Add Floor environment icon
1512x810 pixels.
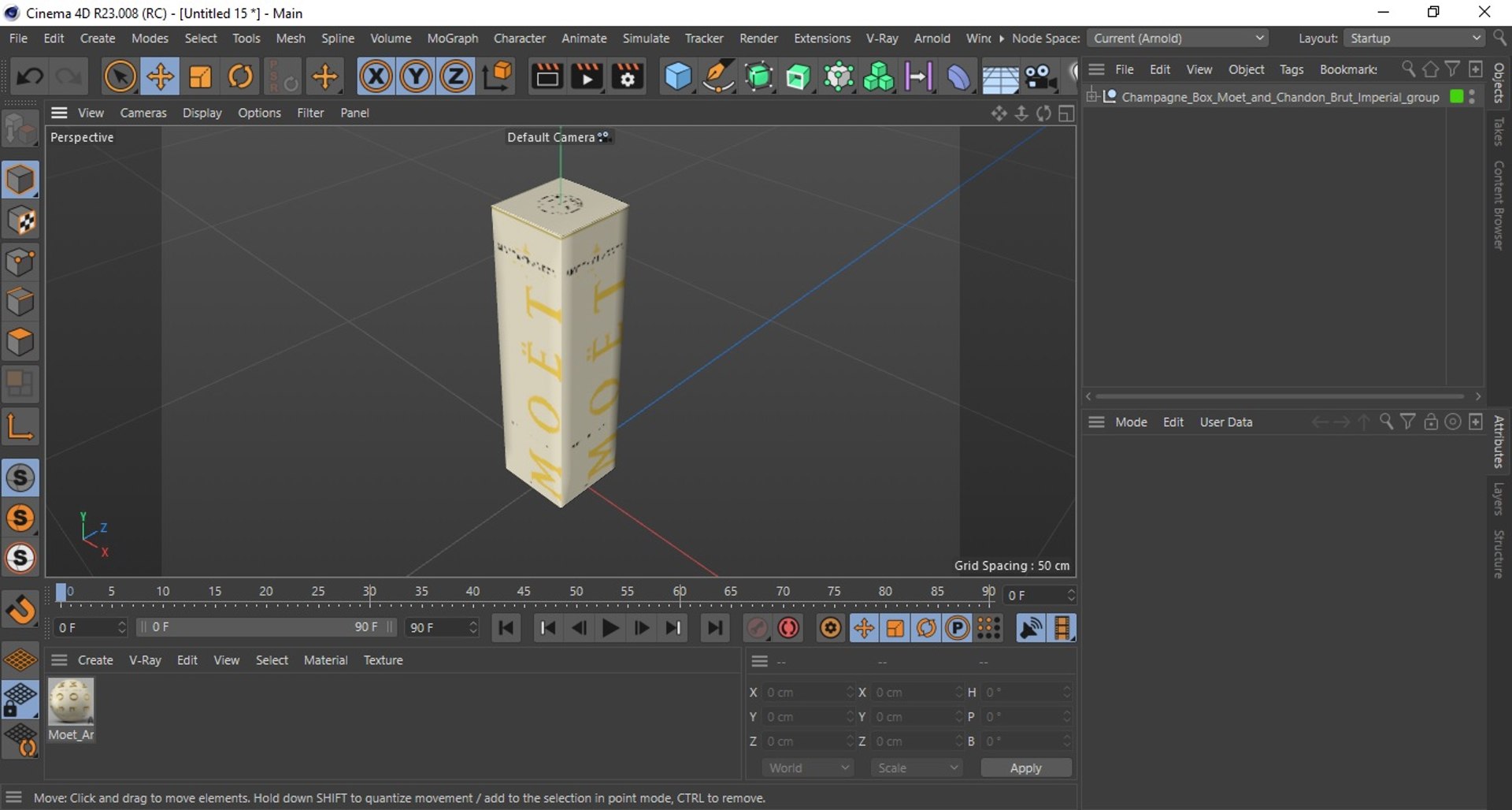(x=999, y=76)
